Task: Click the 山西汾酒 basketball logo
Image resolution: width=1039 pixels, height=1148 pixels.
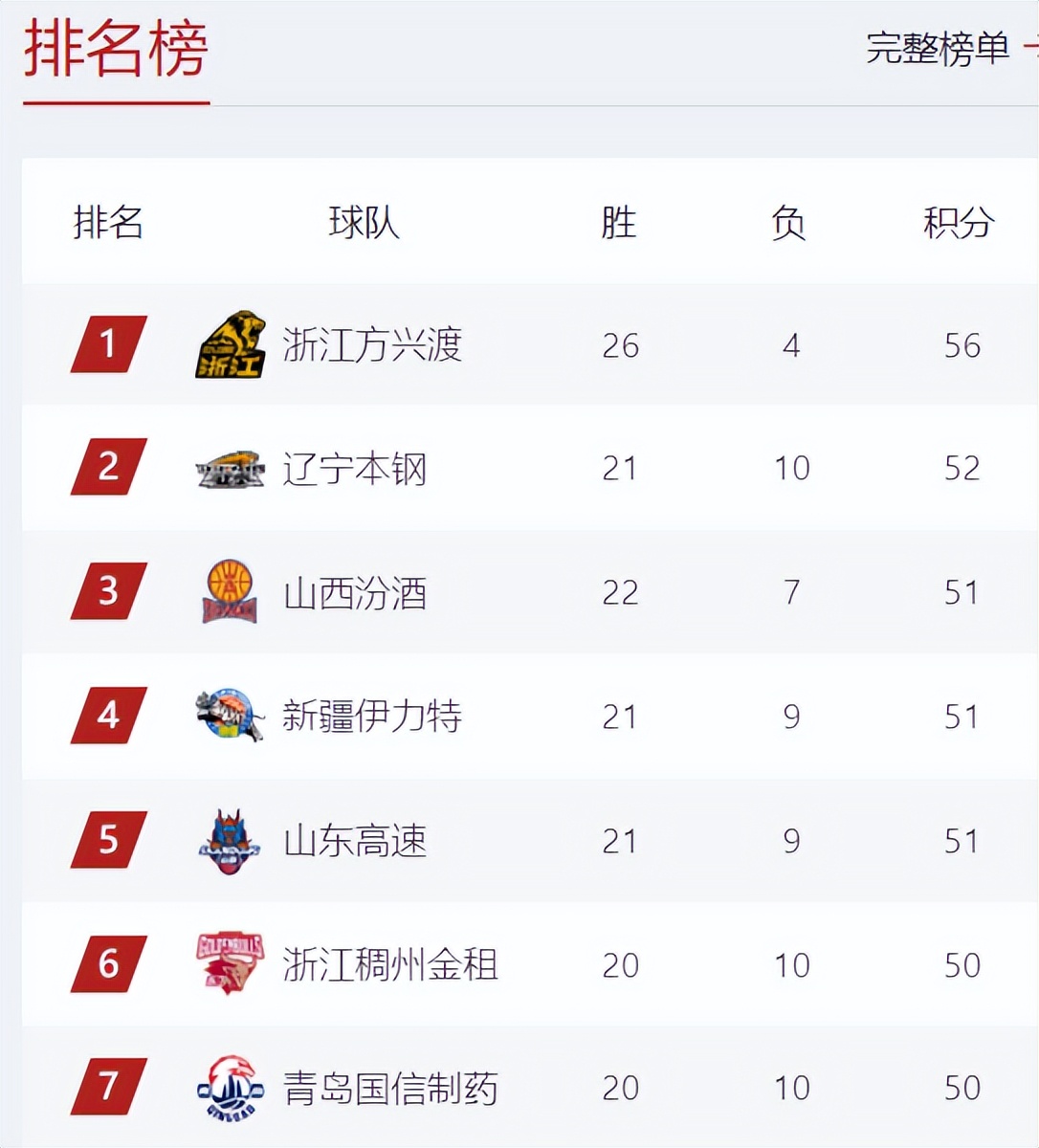Action: (230, 591)
